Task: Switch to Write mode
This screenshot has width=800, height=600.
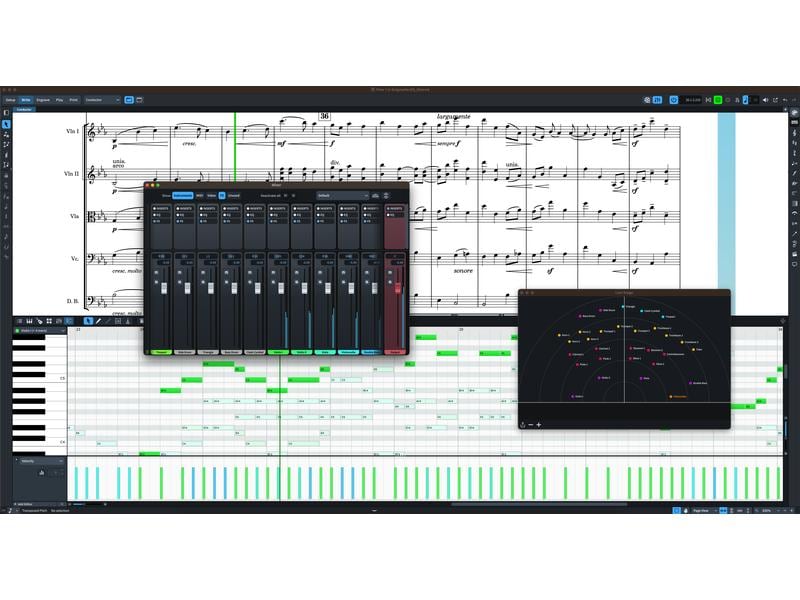Action: click(x=26, y=100)
